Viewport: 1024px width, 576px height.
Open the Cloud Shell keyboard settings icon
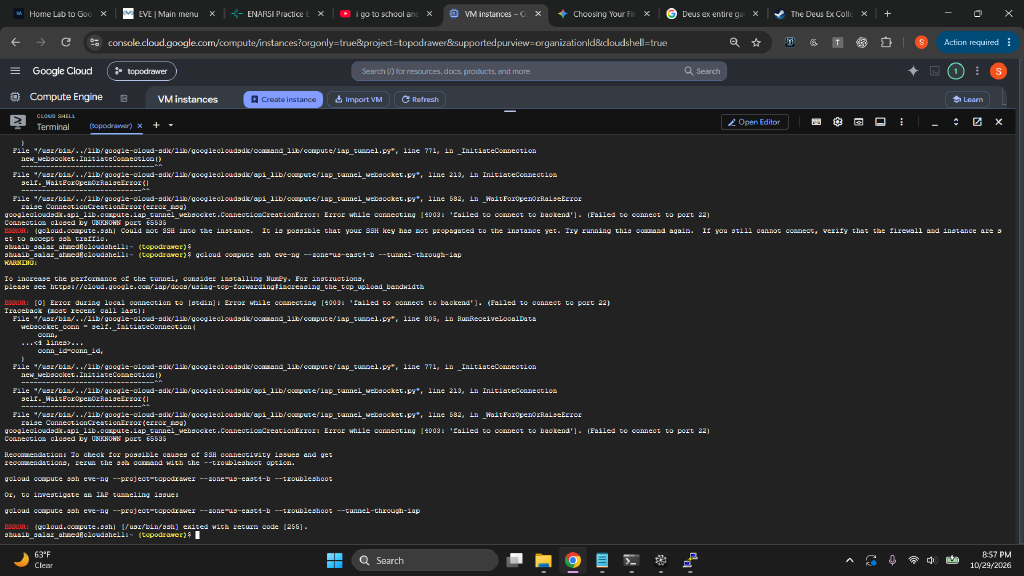click(816, 122)
